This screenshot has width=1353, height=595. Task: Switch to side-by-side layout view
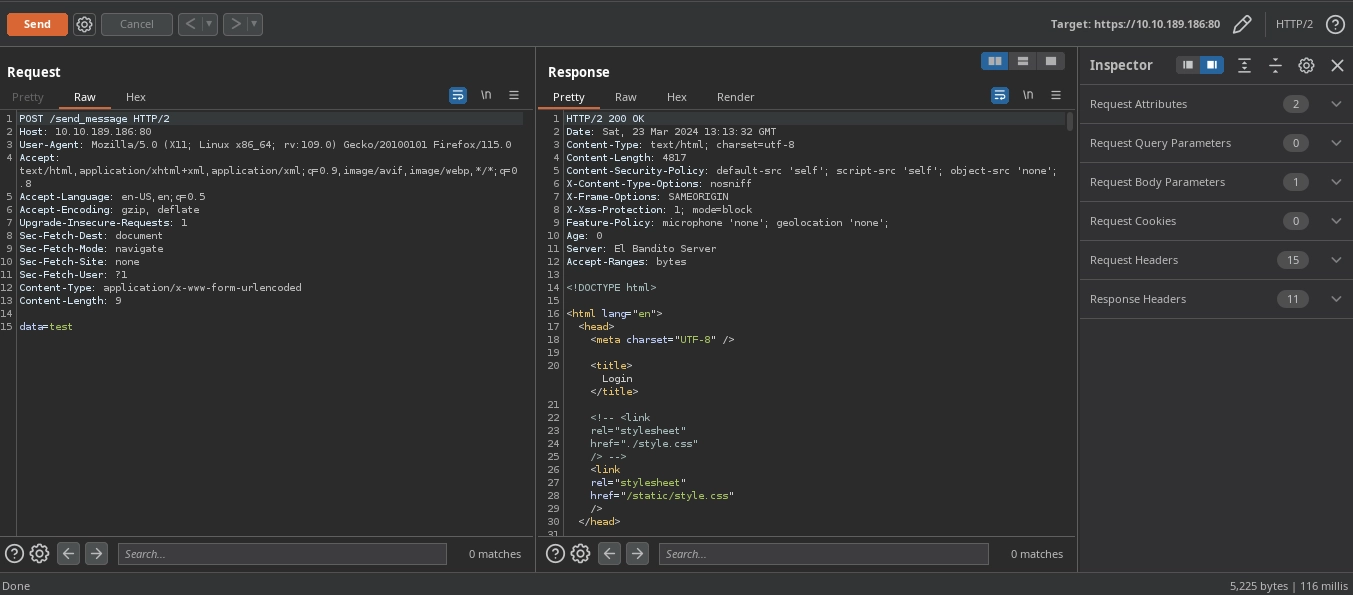[x=995, y=61]
